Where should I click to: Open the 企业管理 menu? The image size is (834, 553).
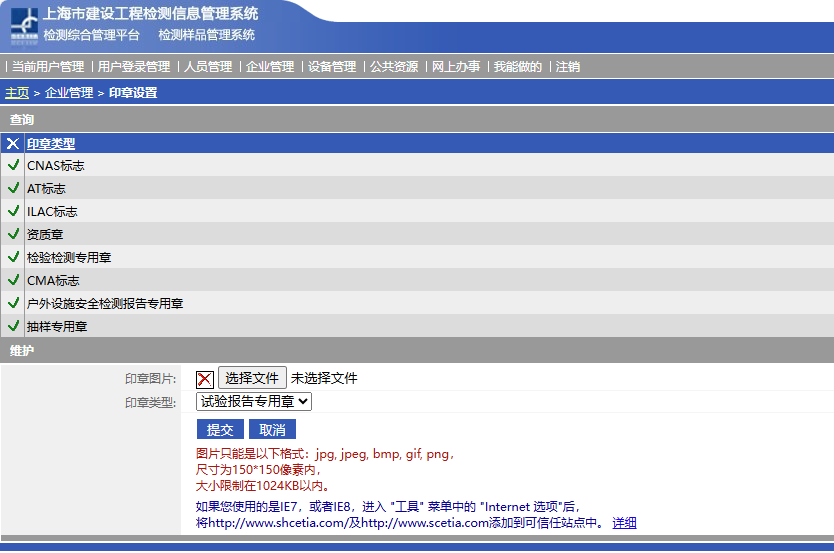pos(270,67)
